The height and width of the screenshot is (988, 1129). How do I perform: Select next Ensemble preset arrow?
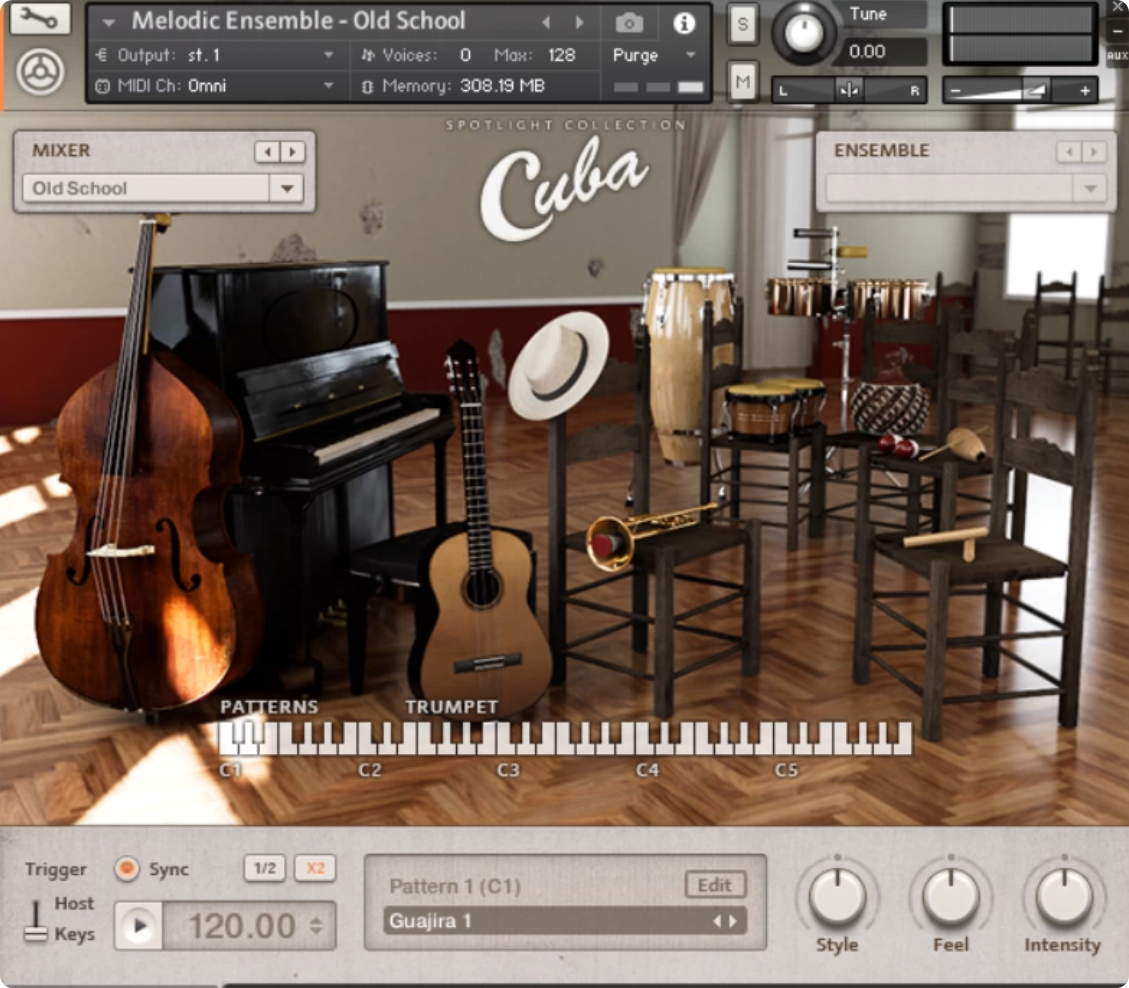[1094, 152]
